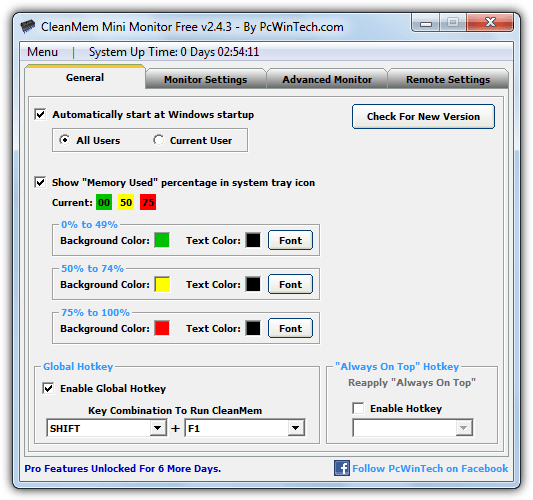
Task: Open the Advanced Monitor tab
Action: coord(327,80)
